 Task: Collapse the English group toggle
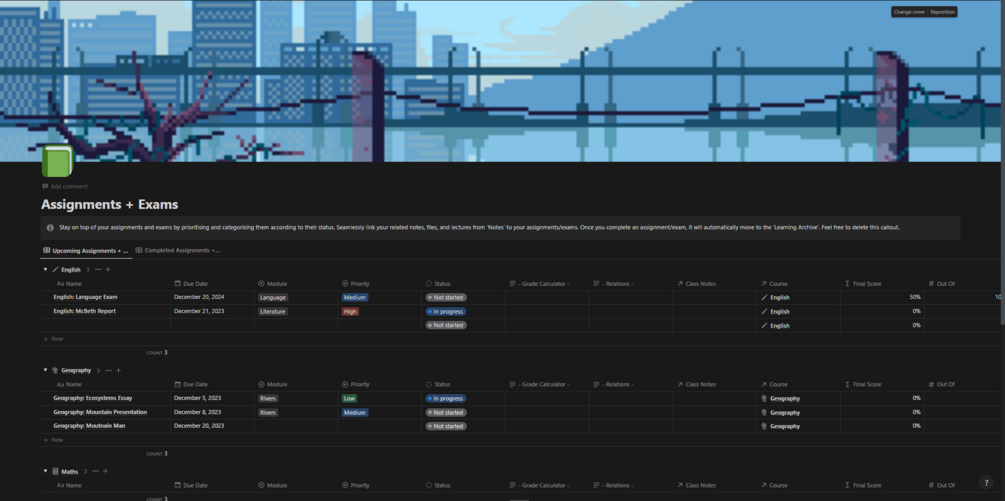pyautogui.click(x=46, y=270)
